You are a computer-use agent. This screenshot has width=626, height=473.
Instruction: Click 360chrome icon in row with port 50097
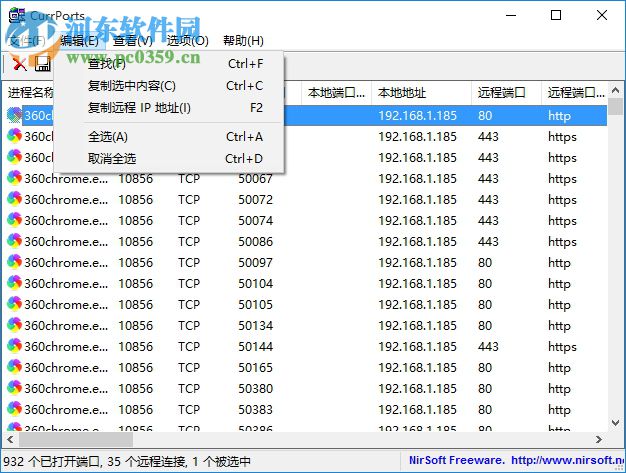[x=14, y=262]
